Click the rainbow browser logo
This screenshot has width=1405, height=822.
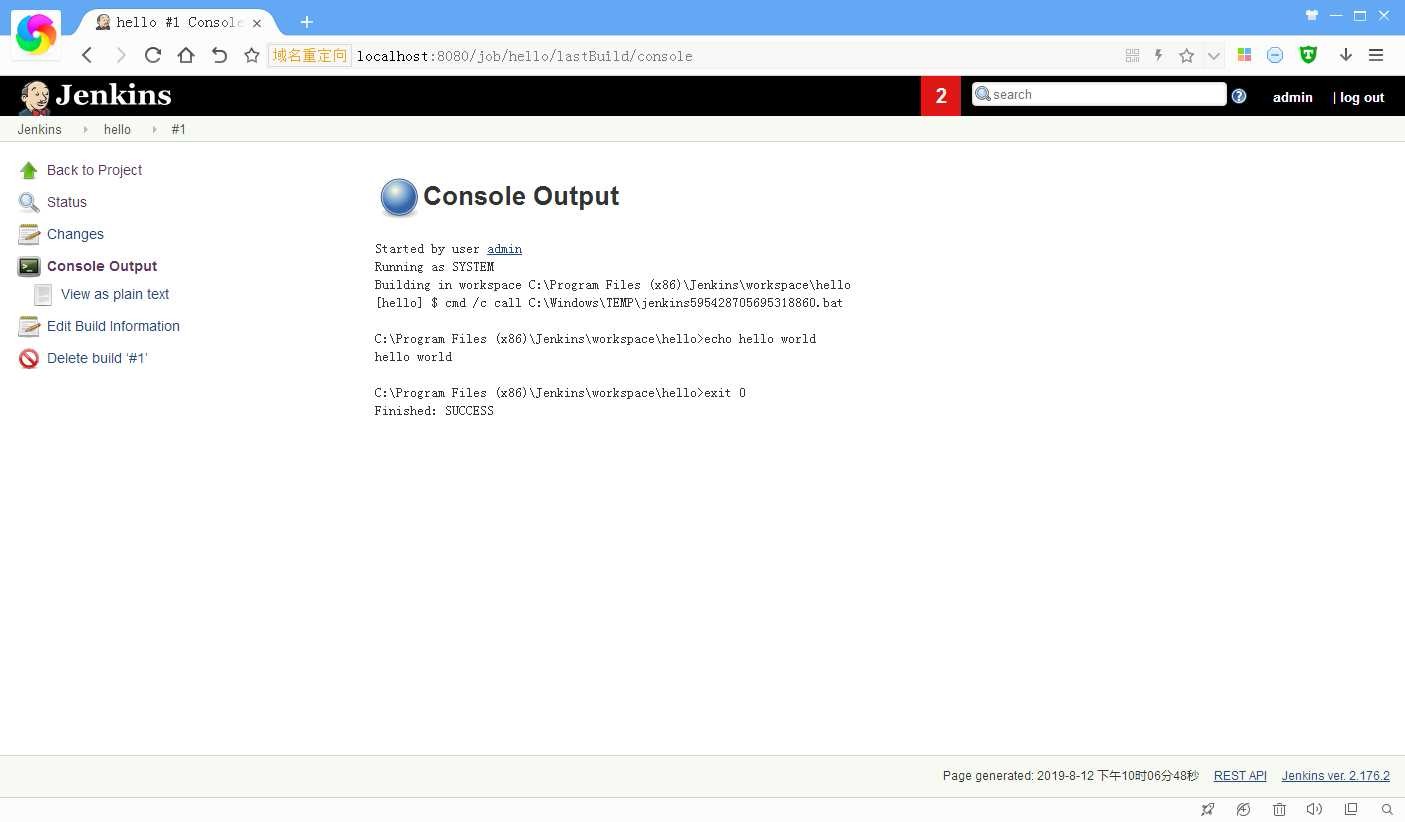pyautogui.click(x=36, y=36)
